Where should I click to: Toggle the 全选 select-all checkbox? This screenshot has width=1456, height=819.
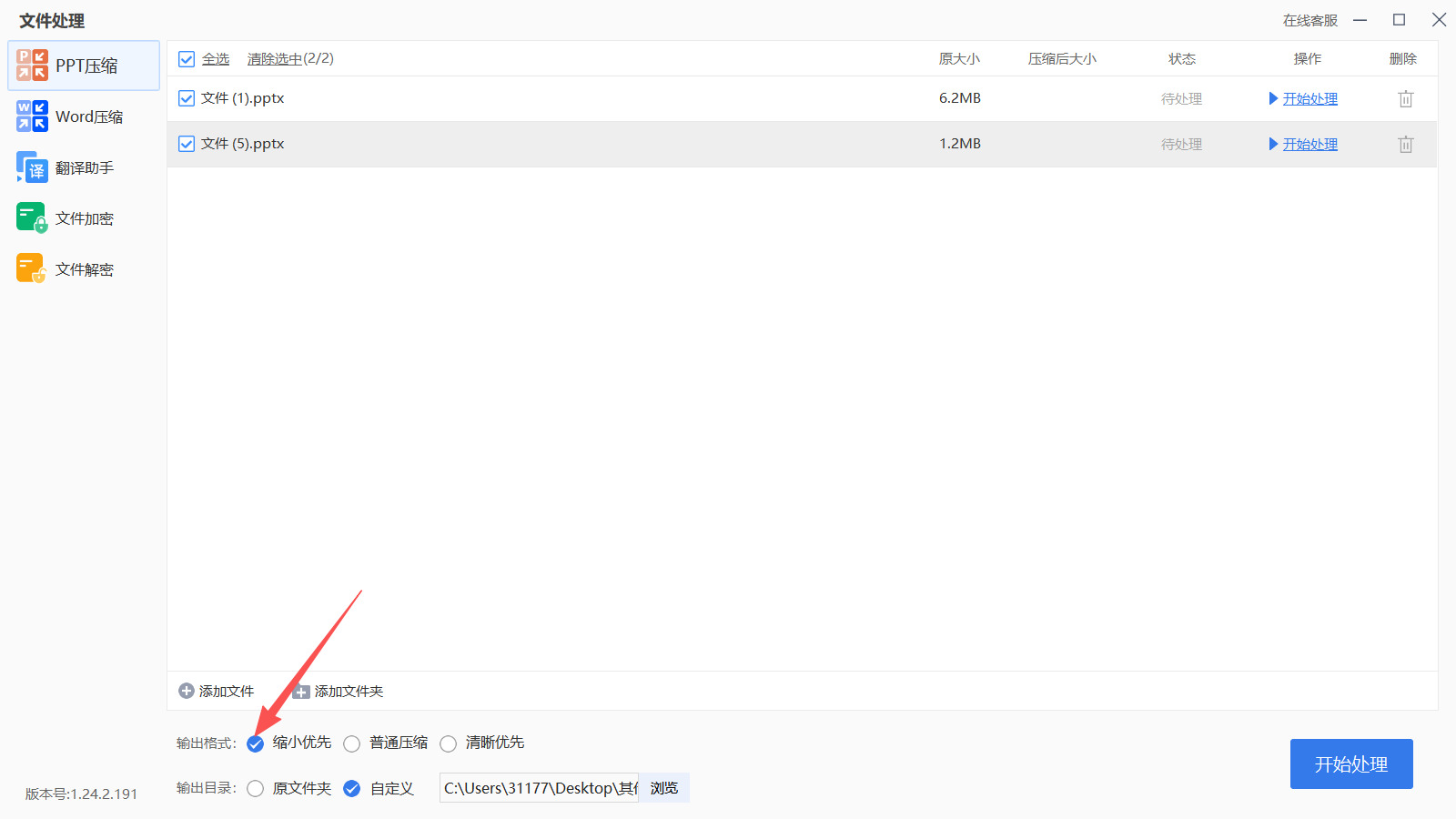click(187, 59)
